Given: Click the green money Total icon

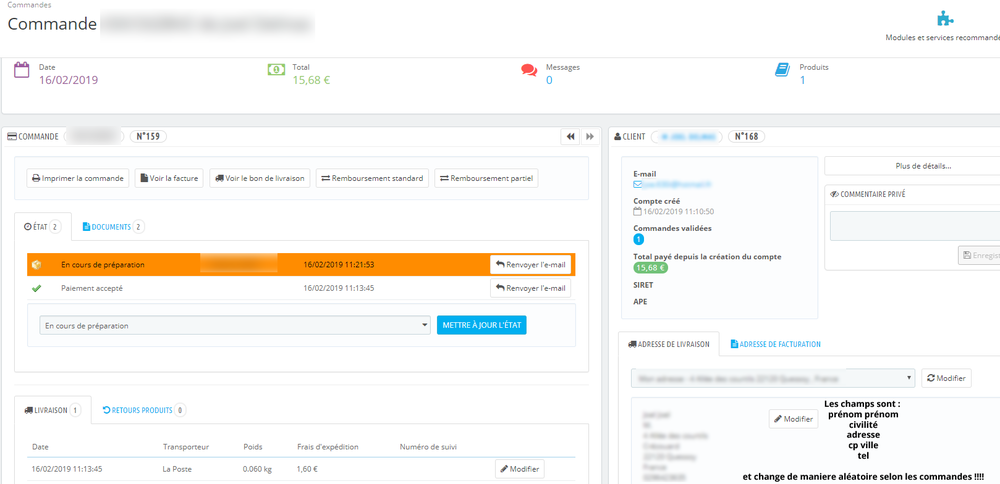Looking at the screenshot, I should pyautogui.click(x=276, y=70).
